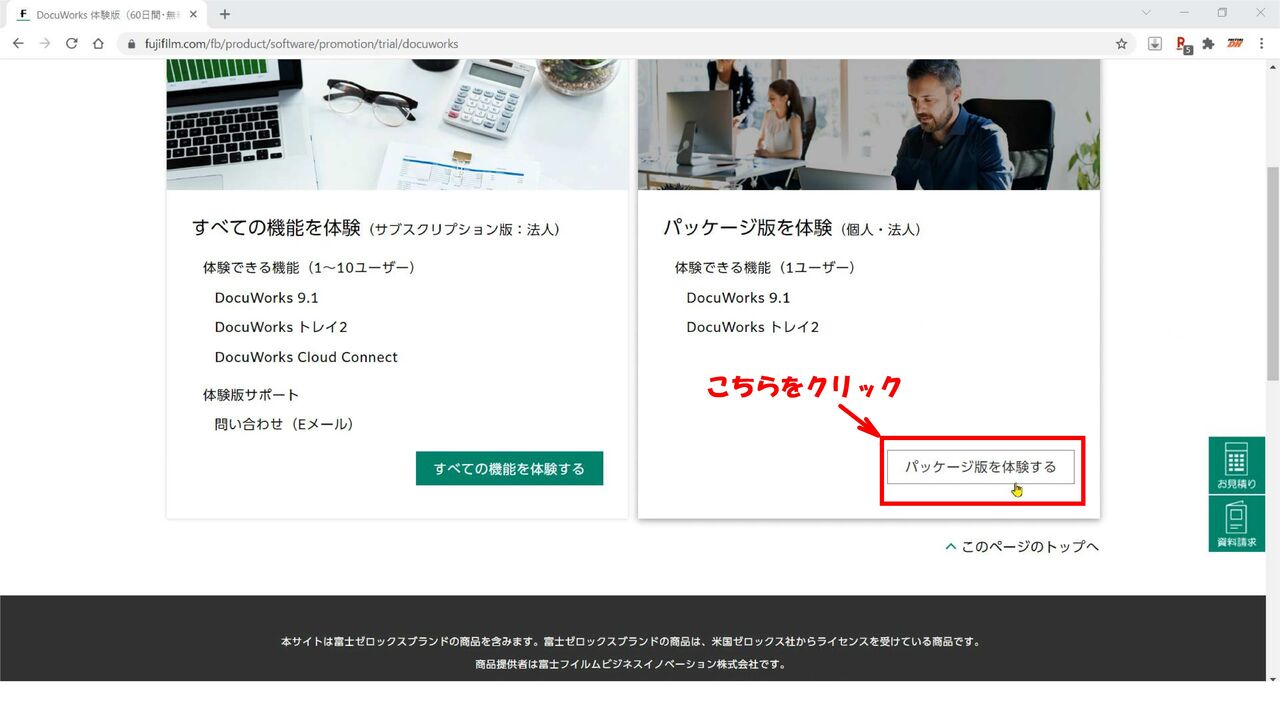Click the orange DW profile icon

[1235, 44]
